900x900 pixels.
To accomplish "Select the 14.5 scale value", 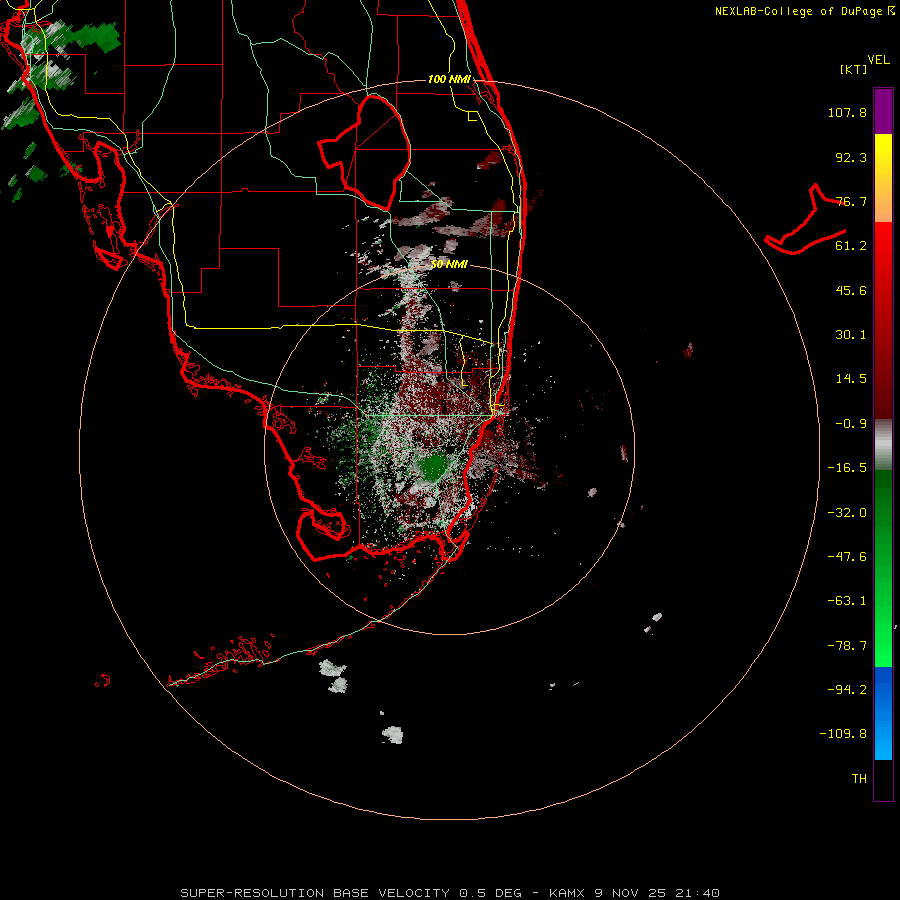I will click(x=851, y=379).
